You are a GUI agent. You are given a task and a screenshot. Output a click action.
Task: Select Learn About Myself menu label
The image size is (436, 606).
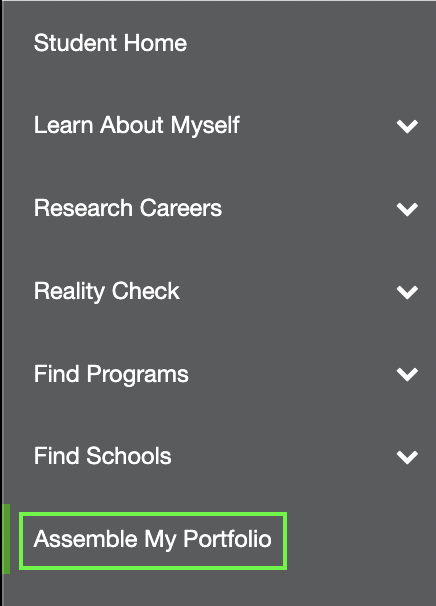point(137,126)
